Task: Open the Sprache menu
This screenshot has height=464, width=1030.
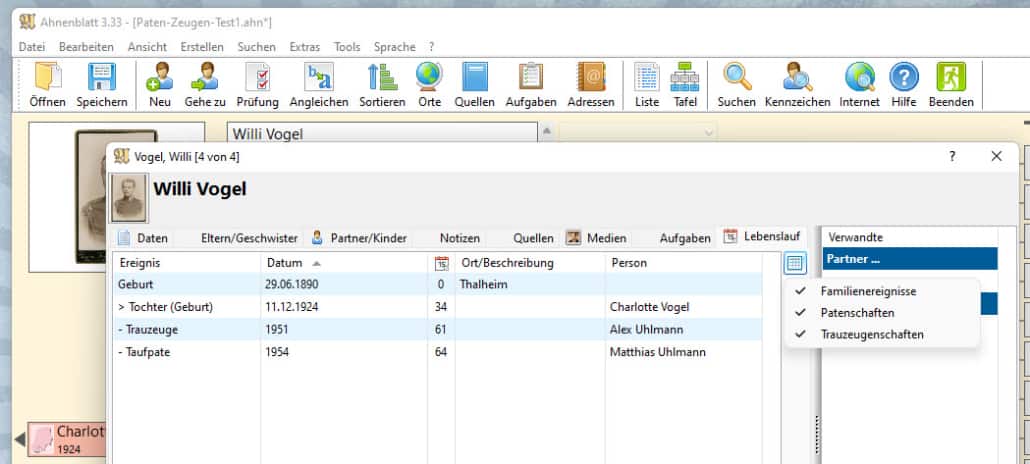Action: pos(395,47)
